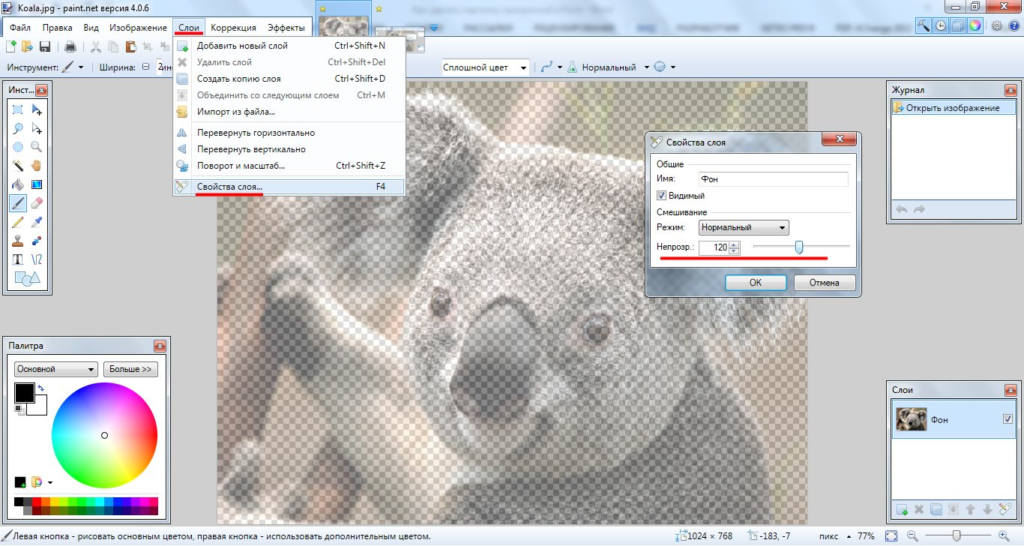The image size is (1024, 546).
Task: Pick the Text tool icon
Action: [x=18, y=259]
